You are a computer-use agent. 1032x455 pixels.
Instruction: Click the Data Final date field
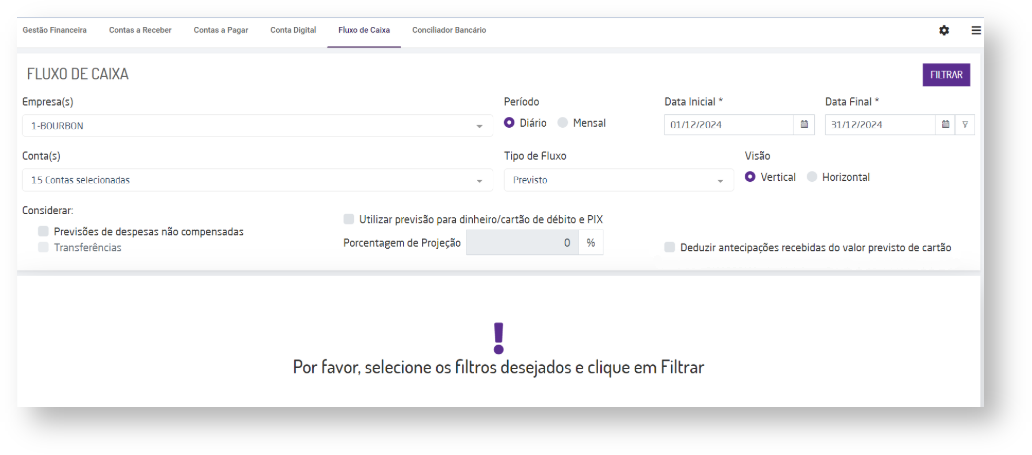click(881, 124)
